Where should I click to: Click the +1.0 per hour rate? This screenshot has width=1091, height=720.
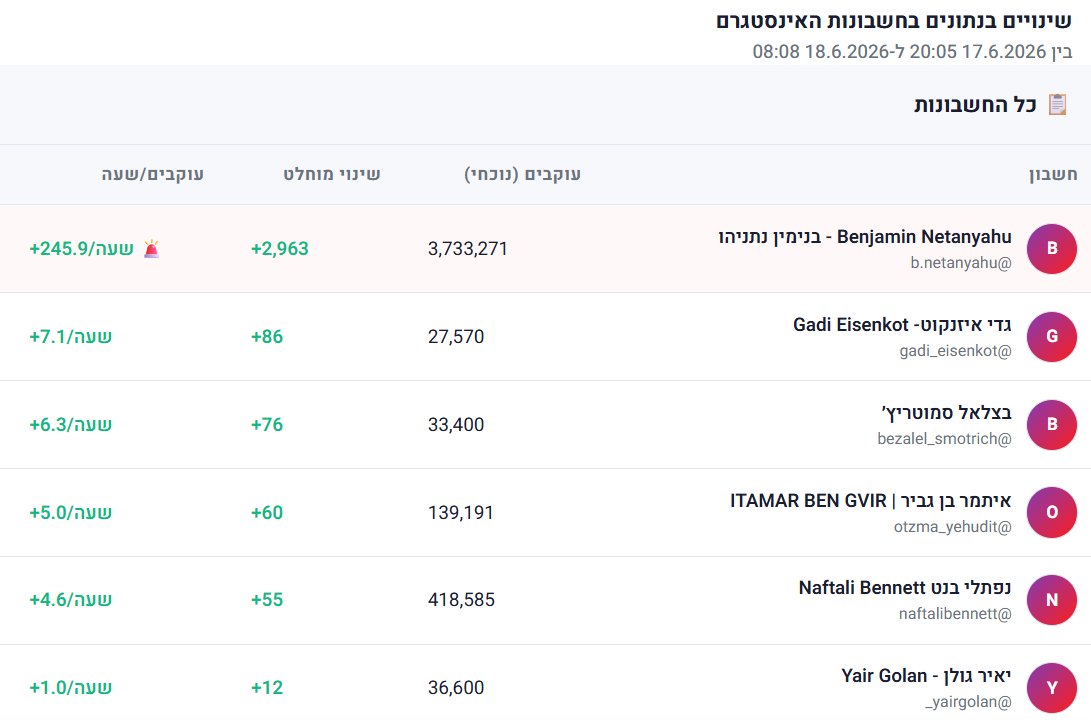click(x=70, y=688)
